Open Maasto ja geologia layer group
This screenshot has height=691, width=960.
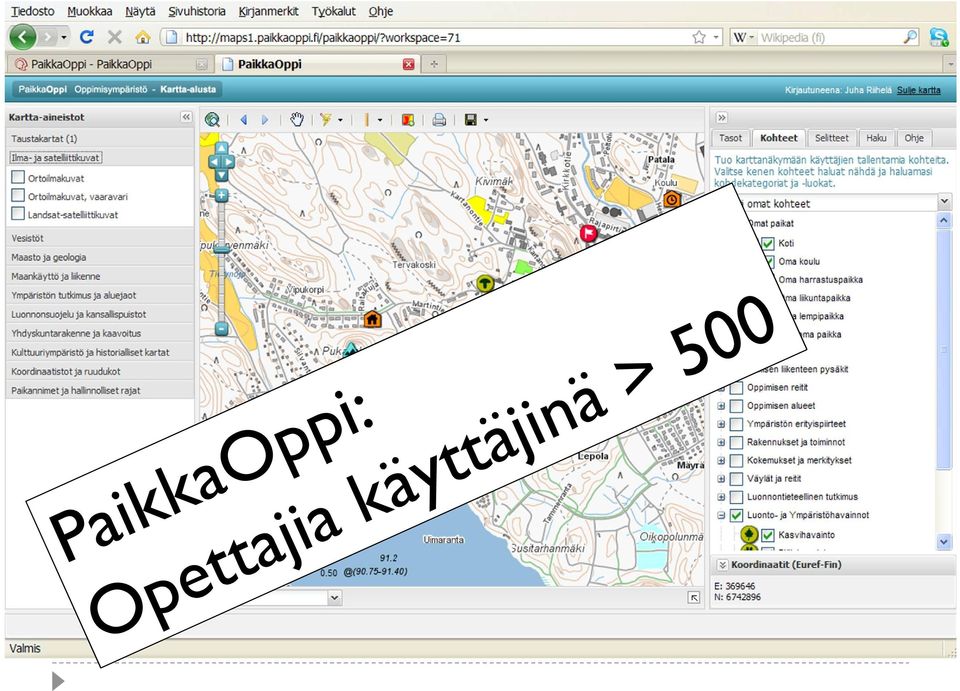[100, 257]
